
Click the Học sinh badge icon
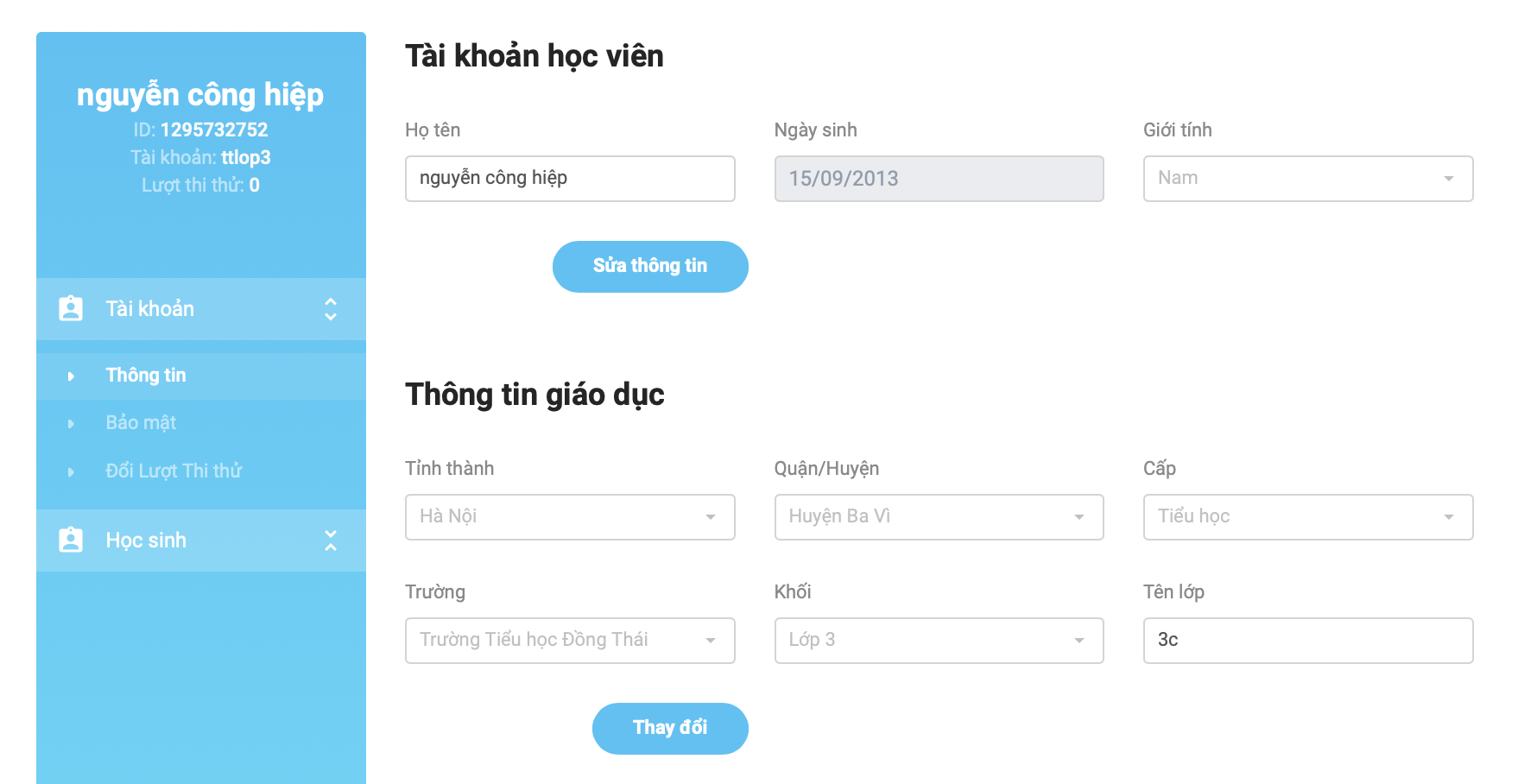tap(71, 541)
